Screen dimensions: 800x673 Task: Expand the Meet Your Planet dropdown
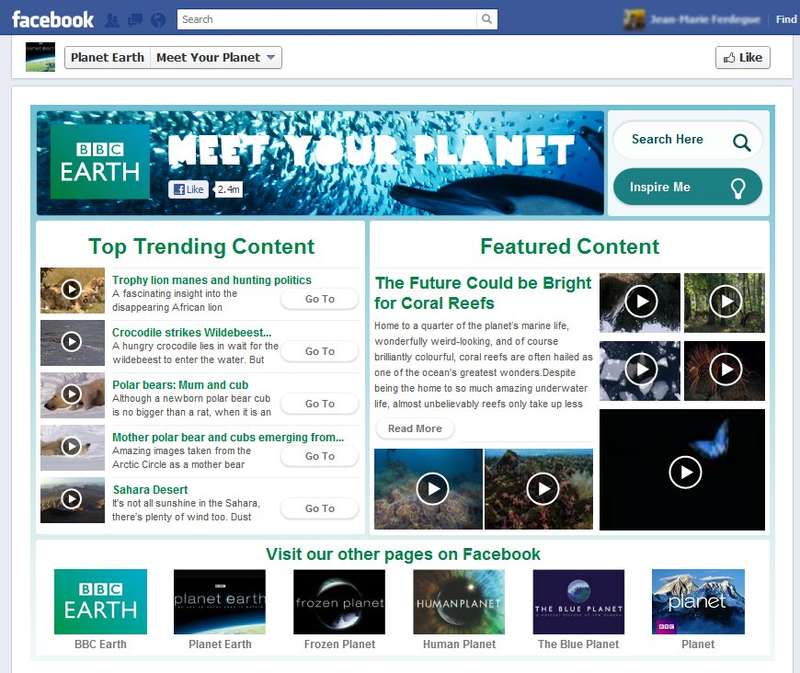coord(216,57)
